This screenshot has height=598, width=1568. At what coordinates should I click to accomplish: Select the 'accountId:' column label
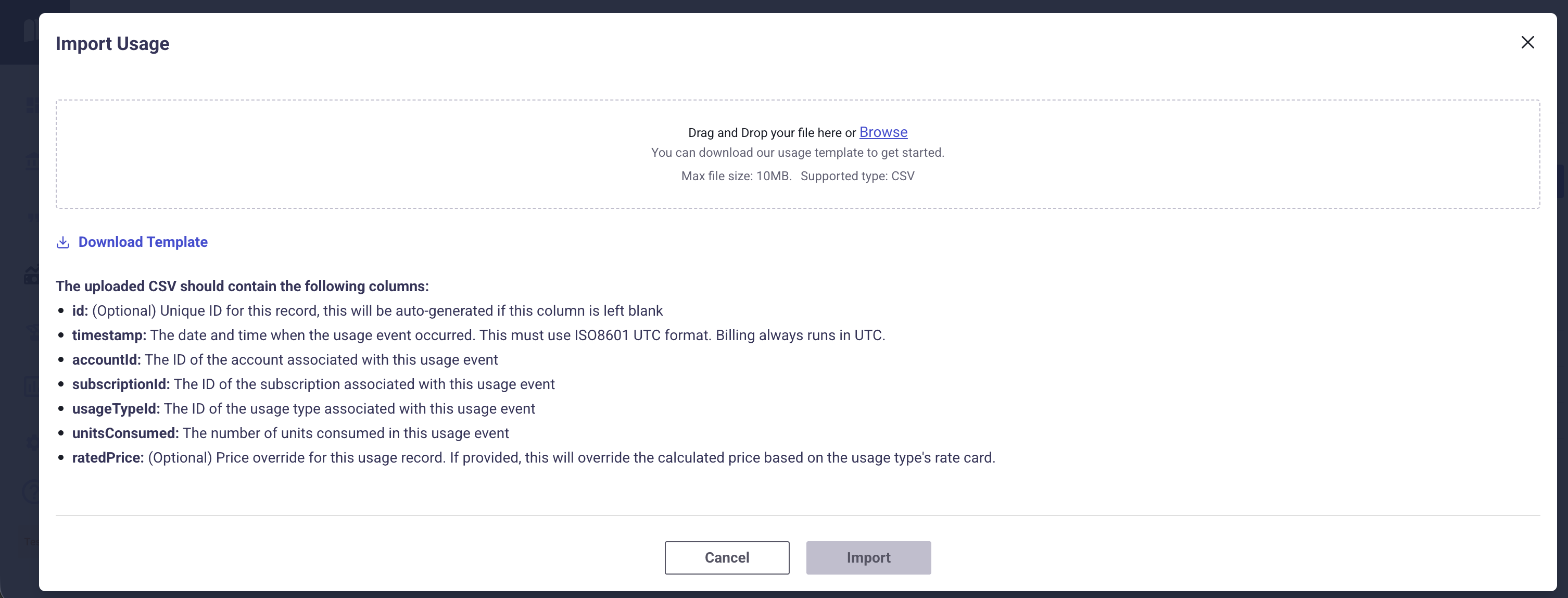point(106,360)
